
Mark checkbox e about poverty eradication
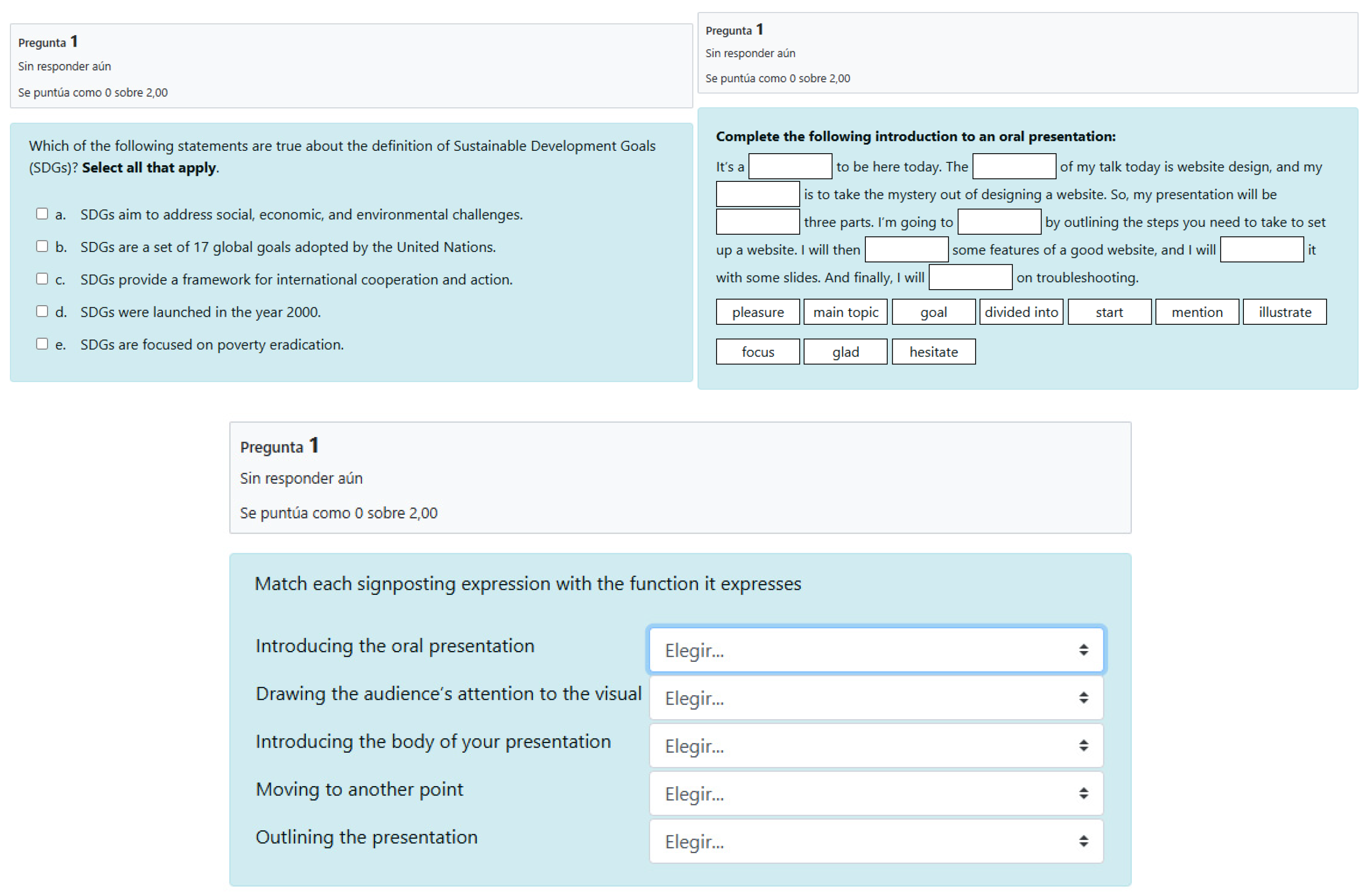pos(42,344)
